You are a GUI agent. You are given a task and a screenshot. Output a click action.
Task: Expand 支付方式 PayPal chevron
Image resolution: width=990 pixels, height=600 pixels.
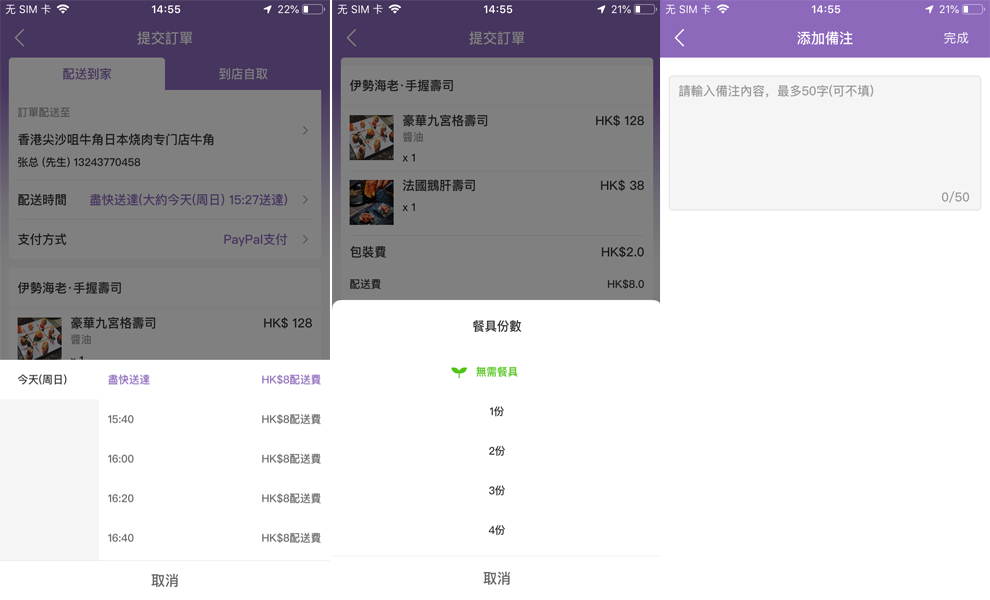click(305, 239)
